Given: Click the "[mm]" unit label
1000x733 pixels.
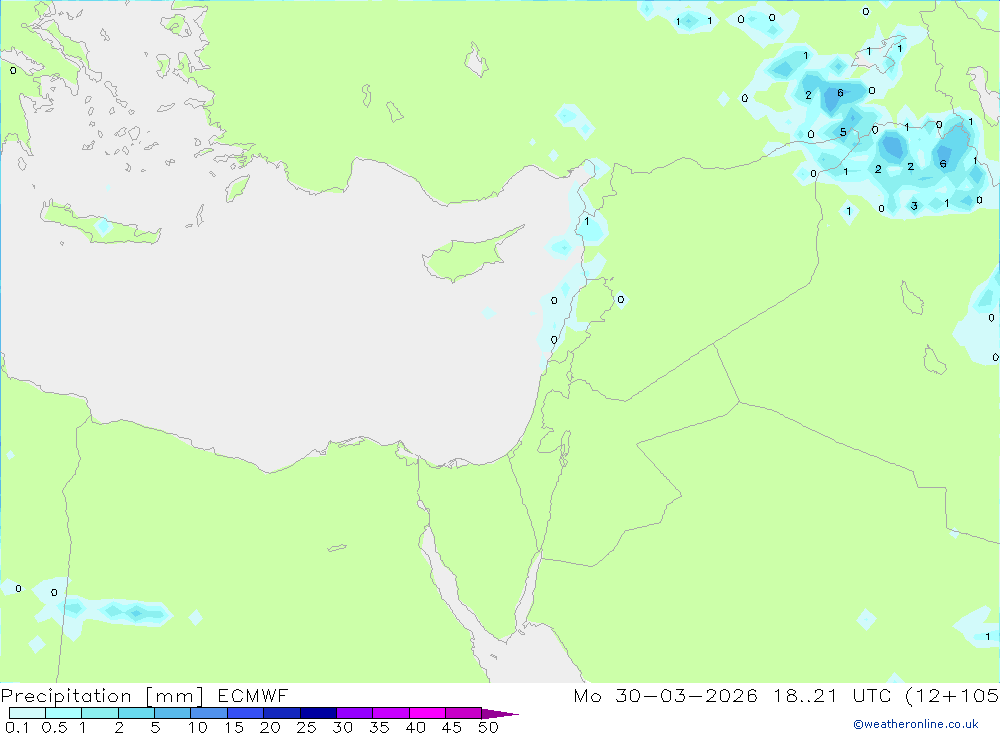Looking at the screenshot, I should tap(174, 696).
